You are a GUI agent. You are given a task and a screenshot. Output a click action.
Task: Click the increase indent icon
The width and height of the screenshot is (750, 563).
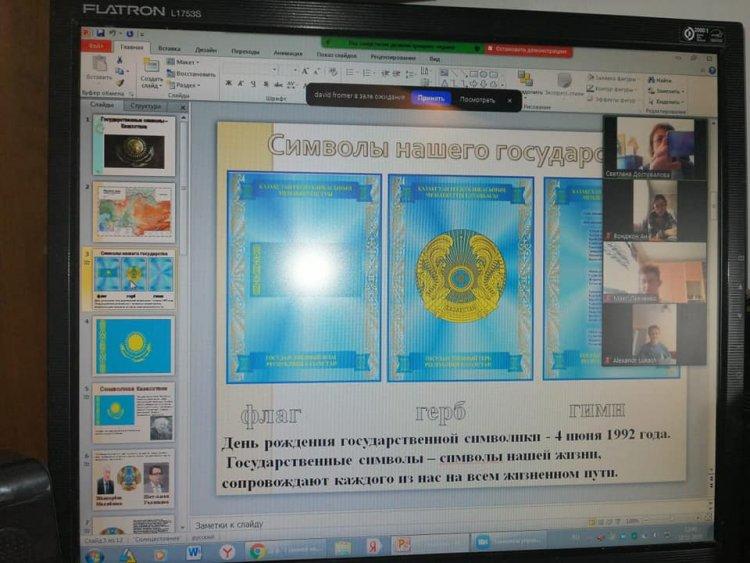coord(397,74)
